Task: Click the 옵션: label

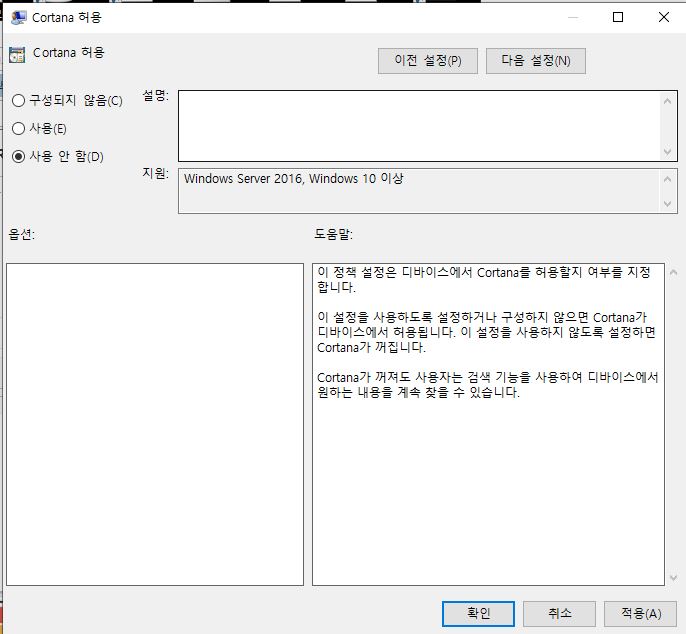Action: click(x=21, y=235)
